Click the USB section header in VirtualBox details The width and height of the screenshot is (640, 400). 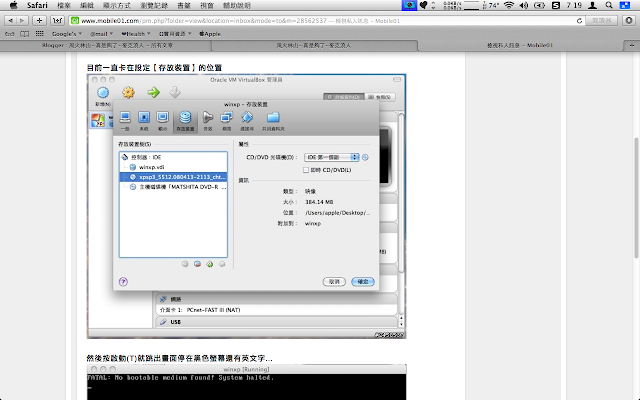pos(276,322)
